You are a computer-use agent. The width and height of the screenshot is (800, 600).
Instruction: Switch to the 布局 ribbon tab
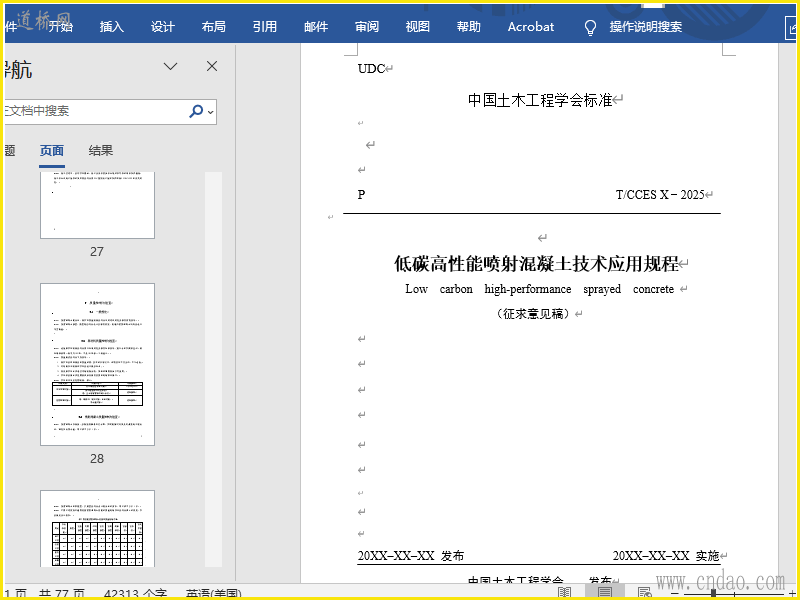click(x=214, y=27)
